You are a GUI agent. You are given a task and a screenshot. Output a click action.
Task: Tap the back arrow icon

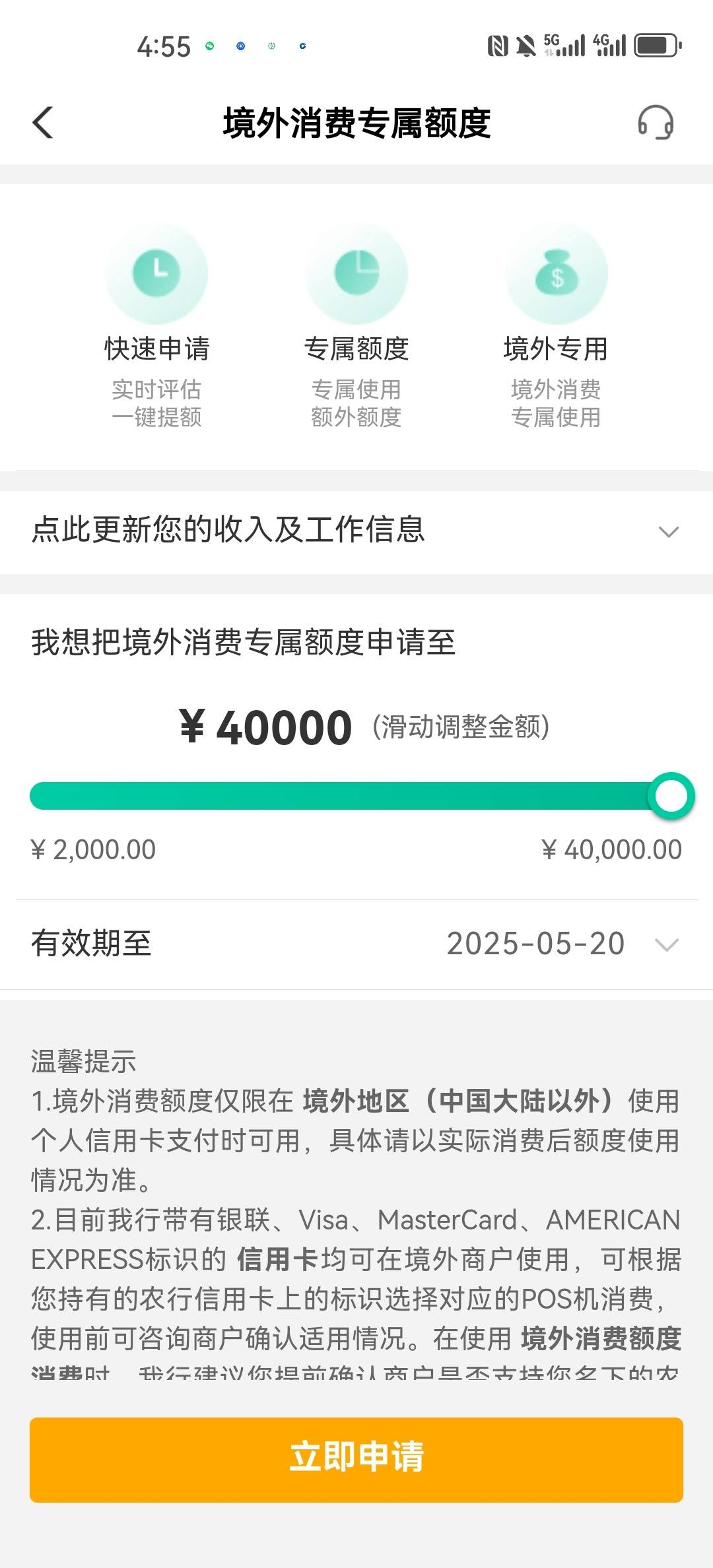(43, 123)
